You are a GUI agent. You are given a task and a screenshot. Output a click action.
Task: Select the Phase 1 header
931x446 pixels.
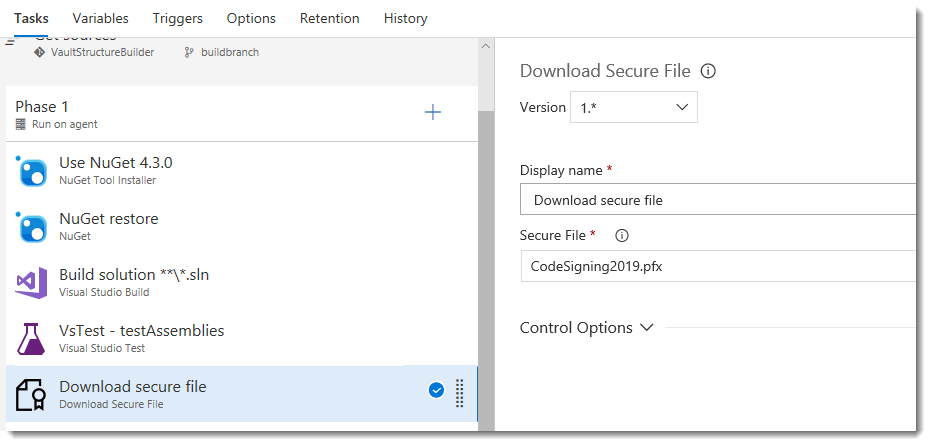click(x=242, y=113)
